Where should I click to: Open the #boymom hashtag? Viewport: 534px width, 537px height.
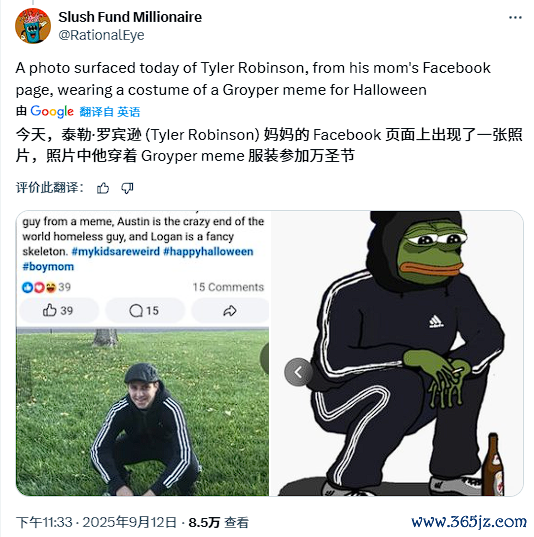48,266
